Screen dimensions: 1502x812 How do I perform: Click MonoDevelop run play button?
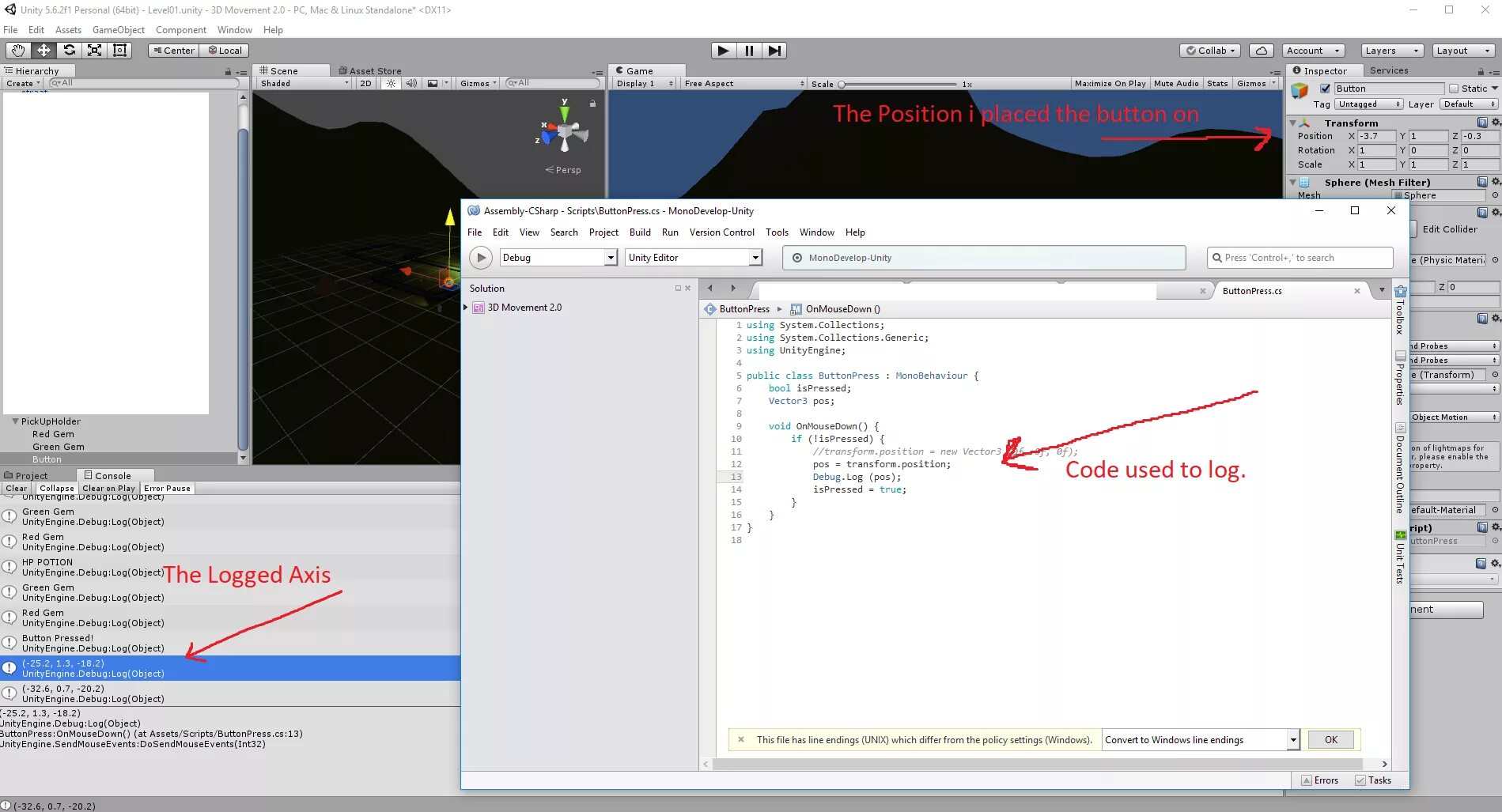click(x=481, y=258)
